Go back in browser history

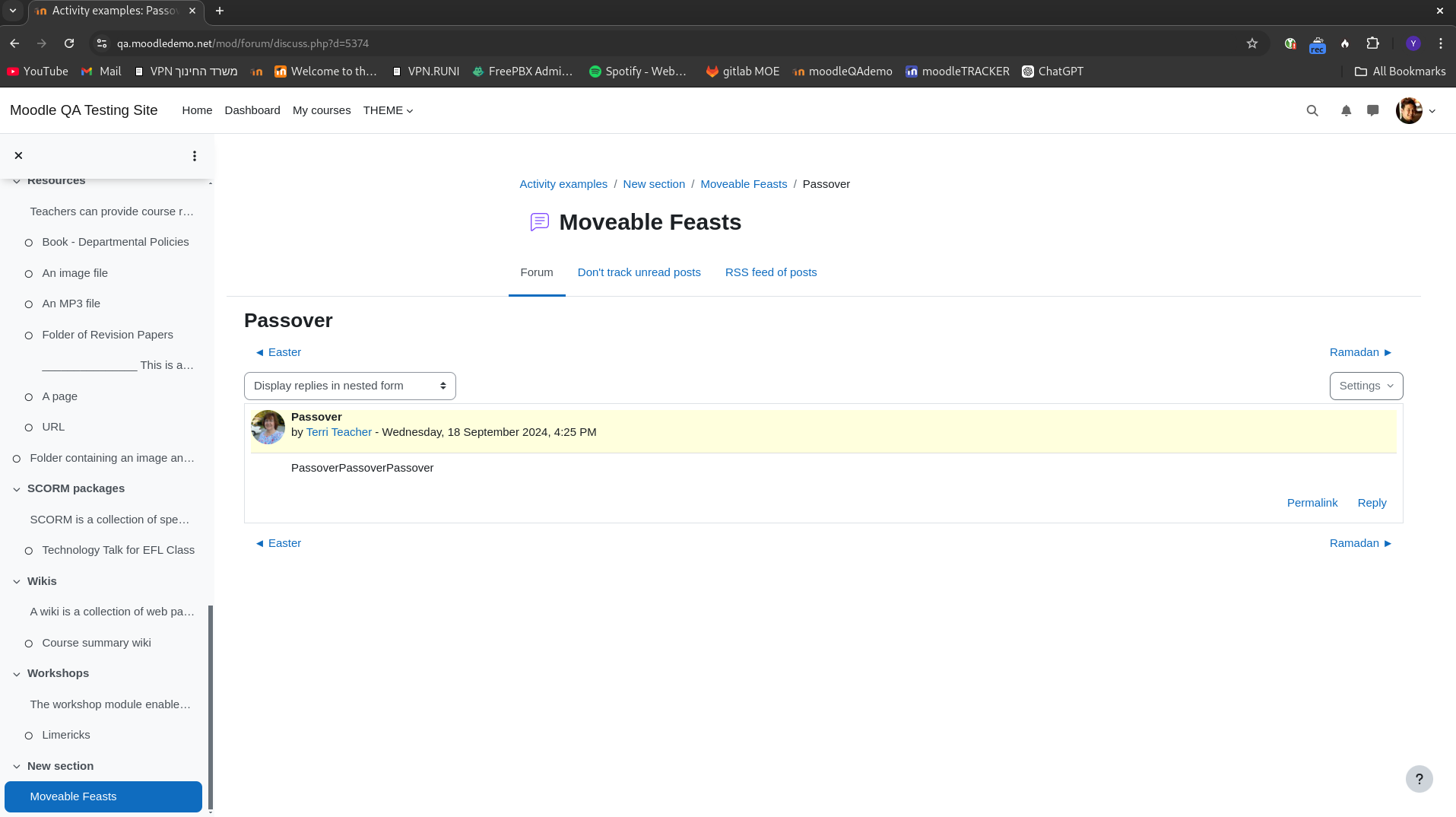[14, 43]
